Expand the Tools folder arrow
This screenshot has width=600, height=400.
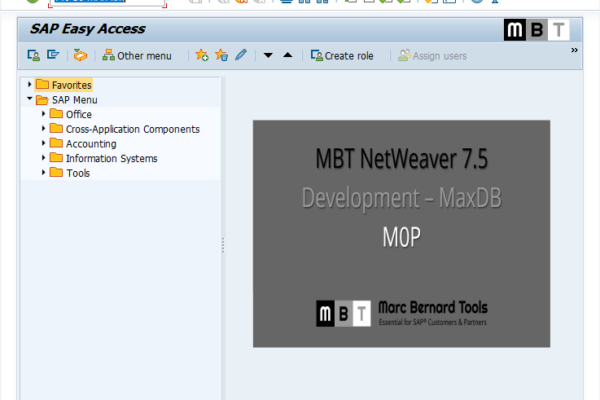pyautogui.click(x=44, y=172)
